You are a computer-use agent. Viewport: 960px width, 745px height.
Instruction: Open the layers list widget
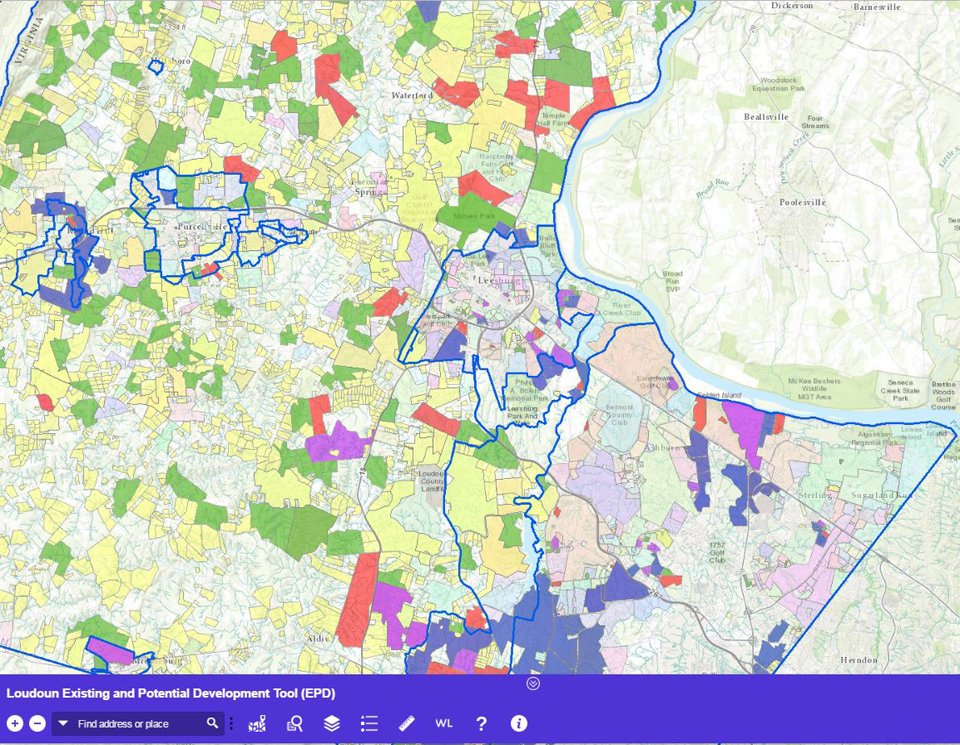point(331,724)
